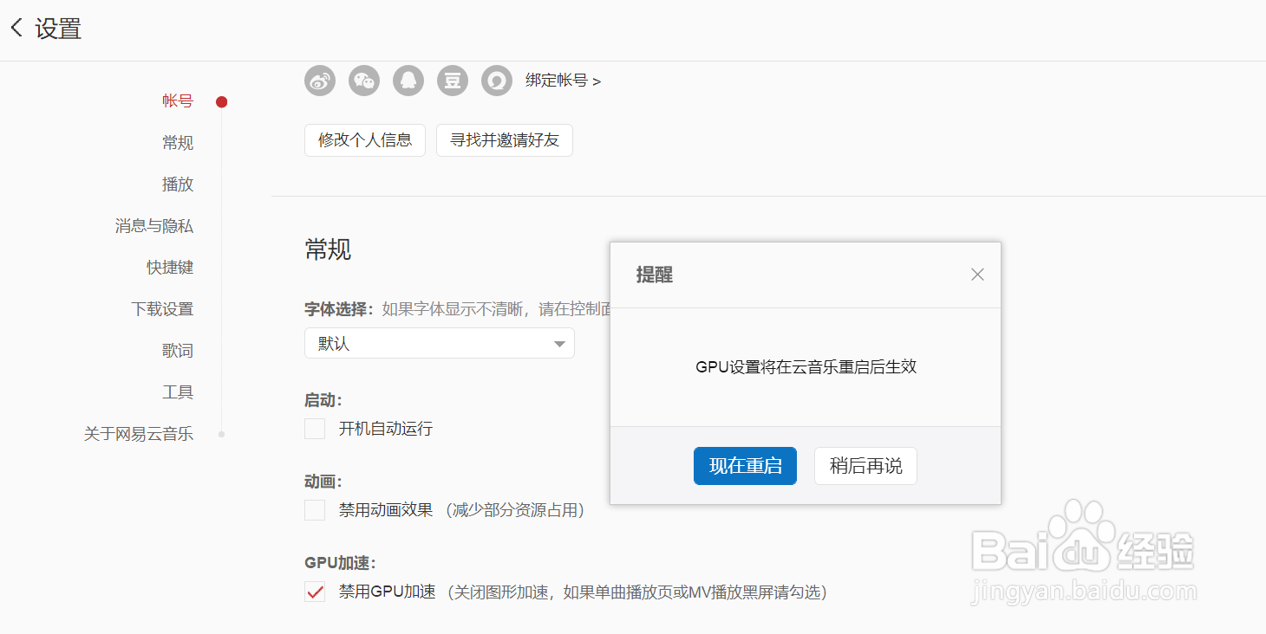This screenshot has width=1266, height=634.
Task: Close the 提醒 dialog with the X
Action: point(978,274)
